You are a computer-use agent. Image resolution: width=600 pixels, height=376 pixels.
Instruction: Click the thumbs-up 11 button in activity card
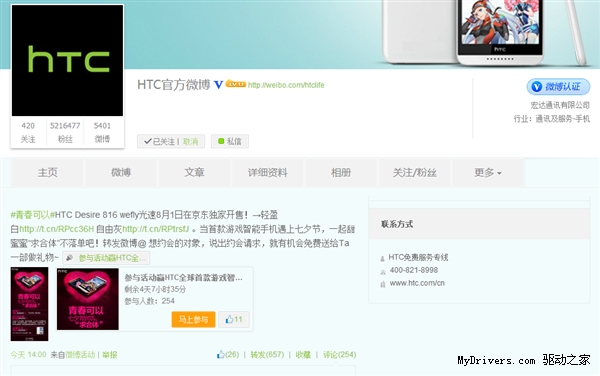[234, 319]
